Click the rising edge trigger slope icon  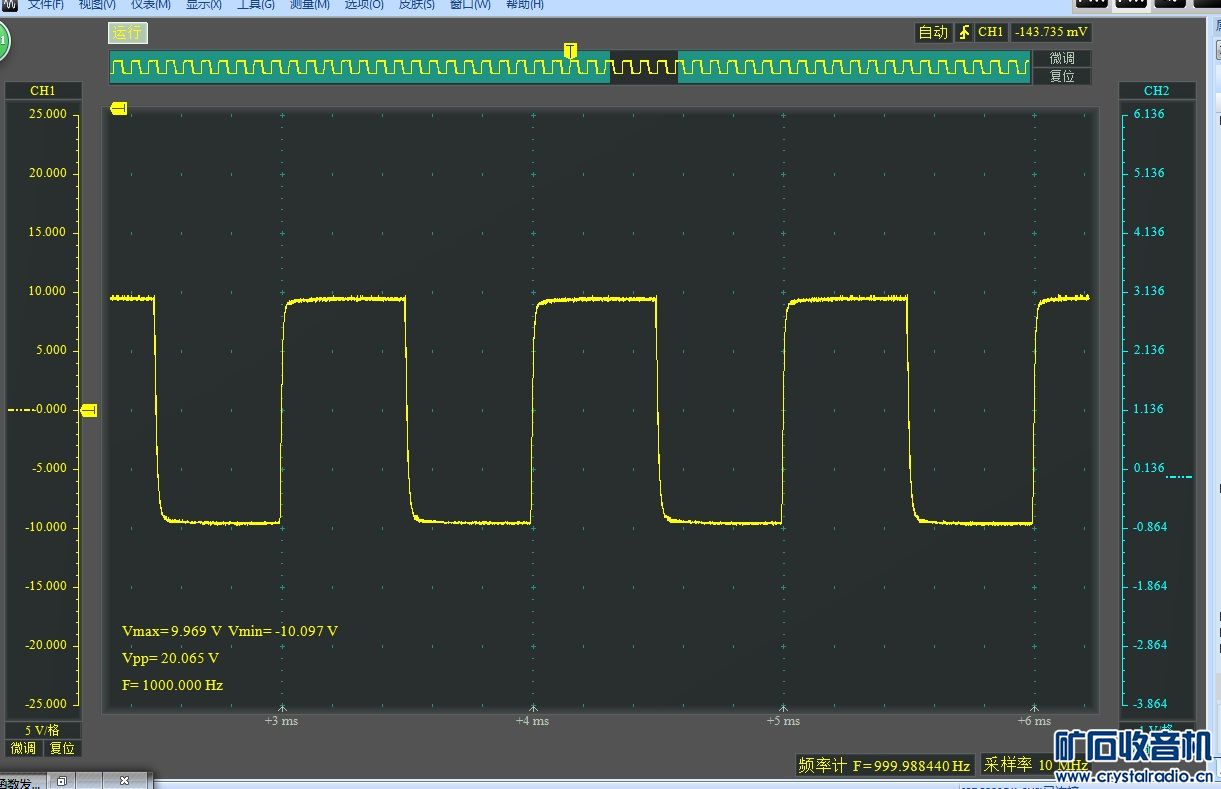pyautogui.click(x=964, y=32)
